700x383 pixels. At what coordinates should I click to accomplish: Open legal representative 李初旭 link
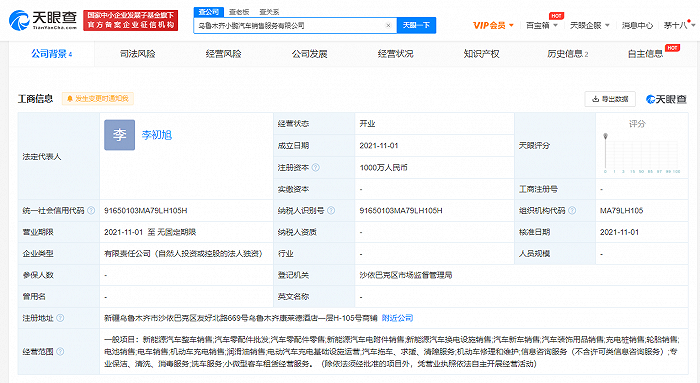click(157, 135)
